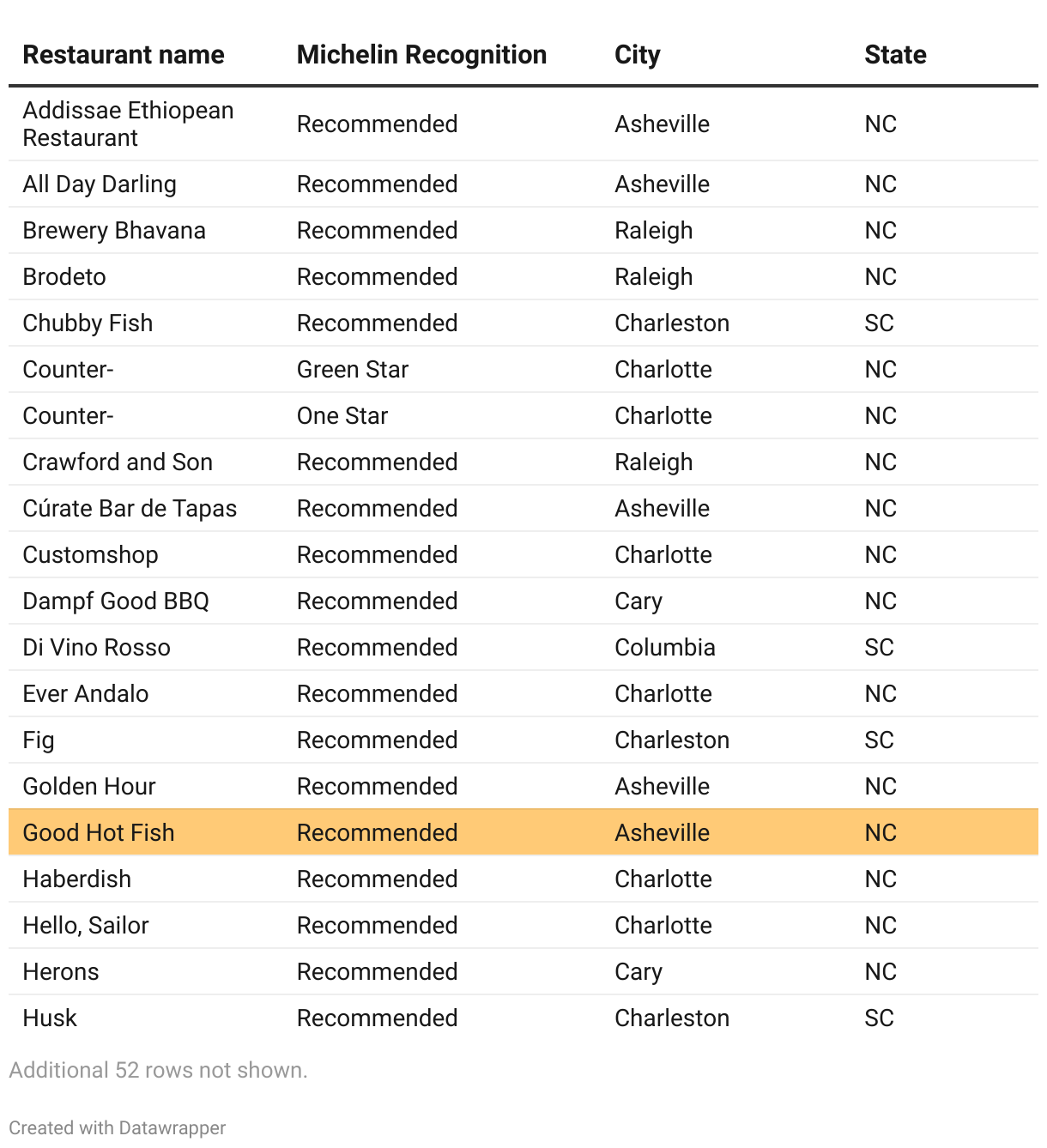Click the Fig restaurant name cell
1047x1148 pixels.
click(39, 740)
